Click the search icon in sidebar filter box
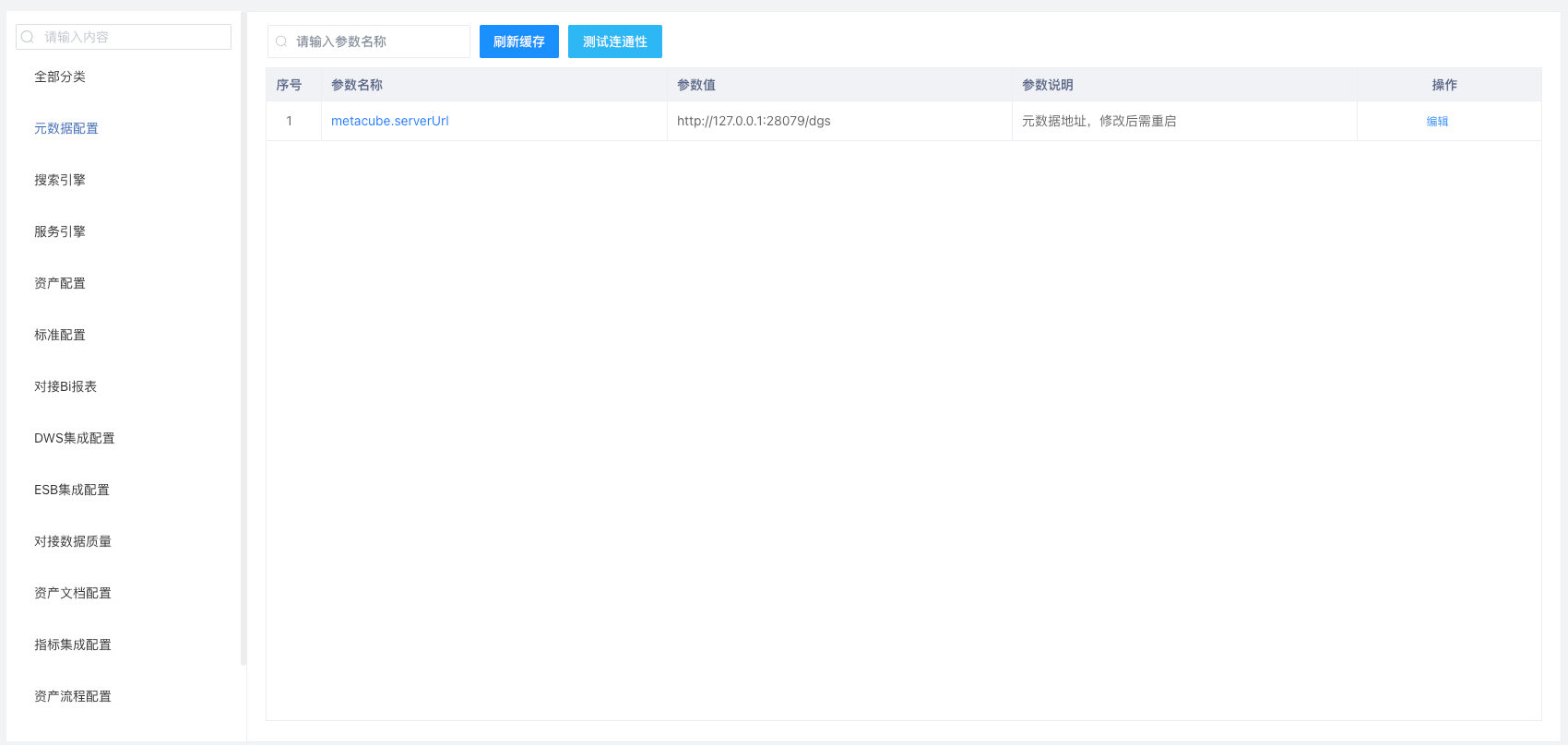 (28, 37)
